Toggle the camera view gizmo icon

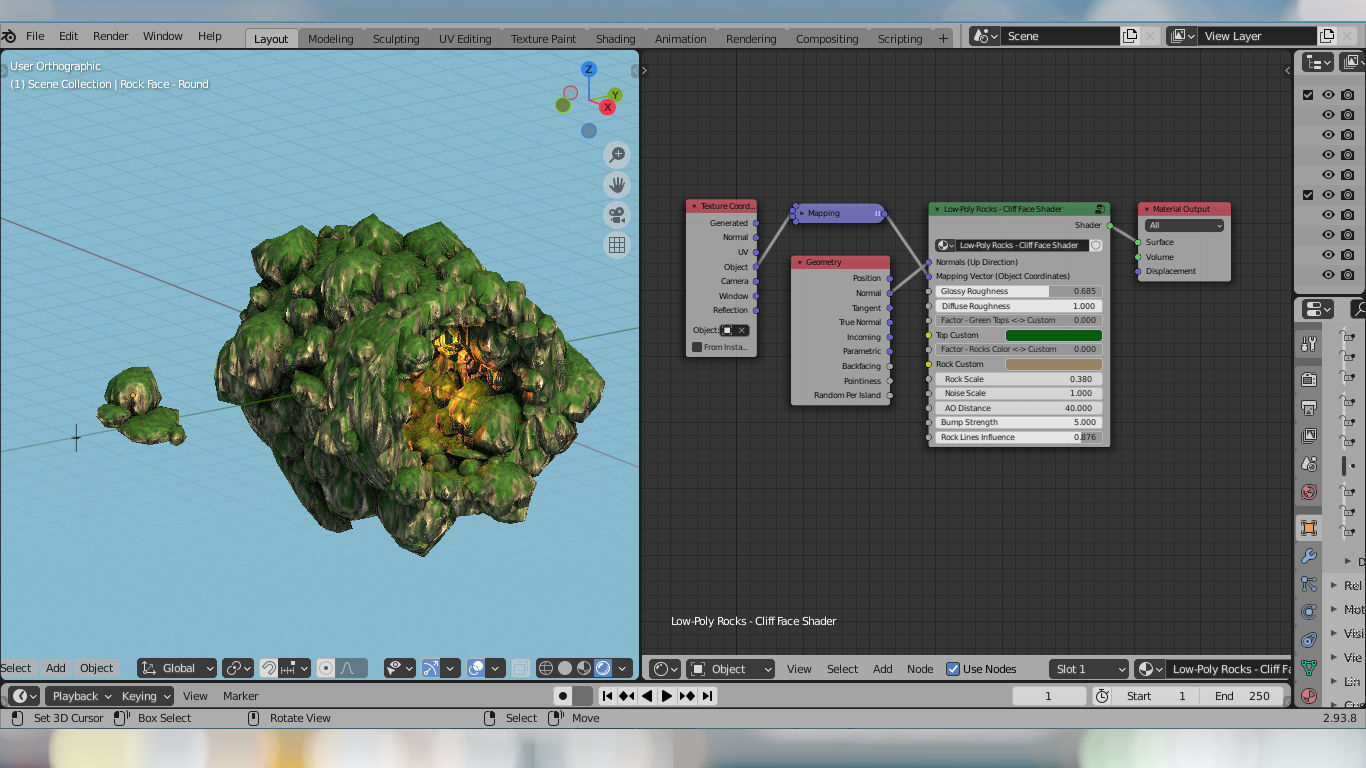point(617,214)
